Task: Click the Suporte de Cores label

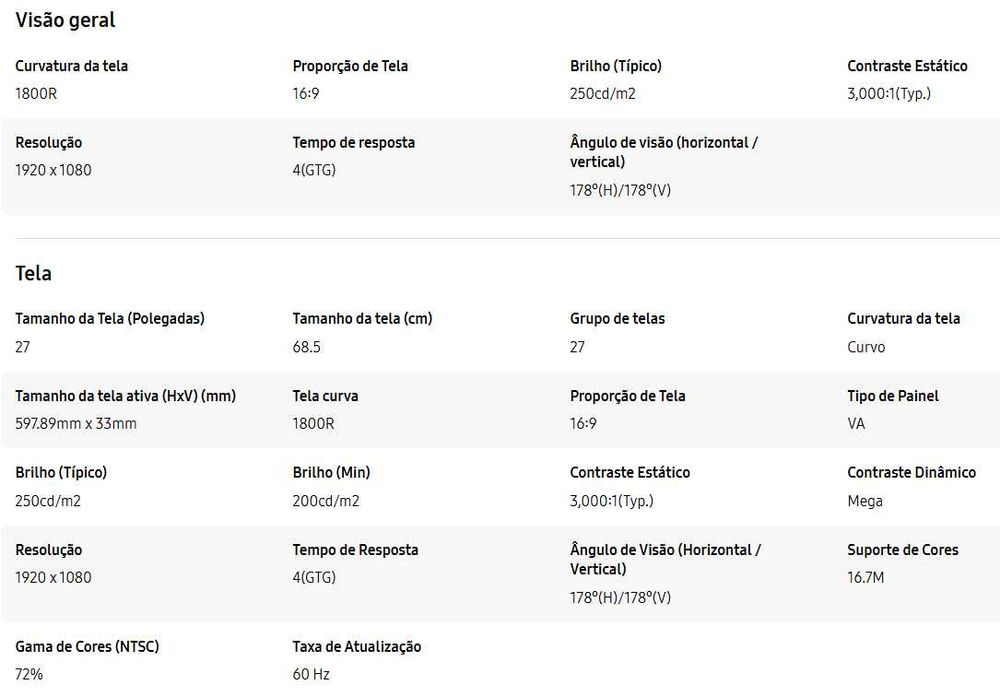Action: (x=902, y=550)
